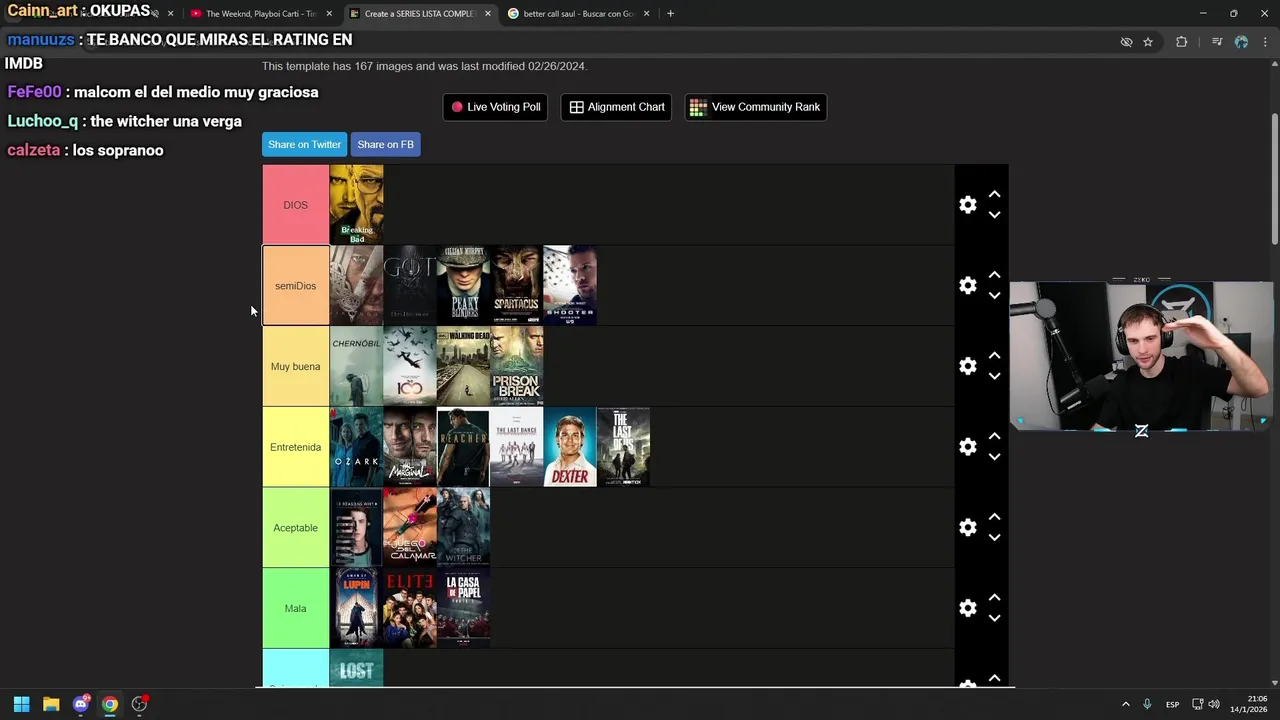Move DIOS tier up with arrow
1280x720 pixels.
click(994, 194)
